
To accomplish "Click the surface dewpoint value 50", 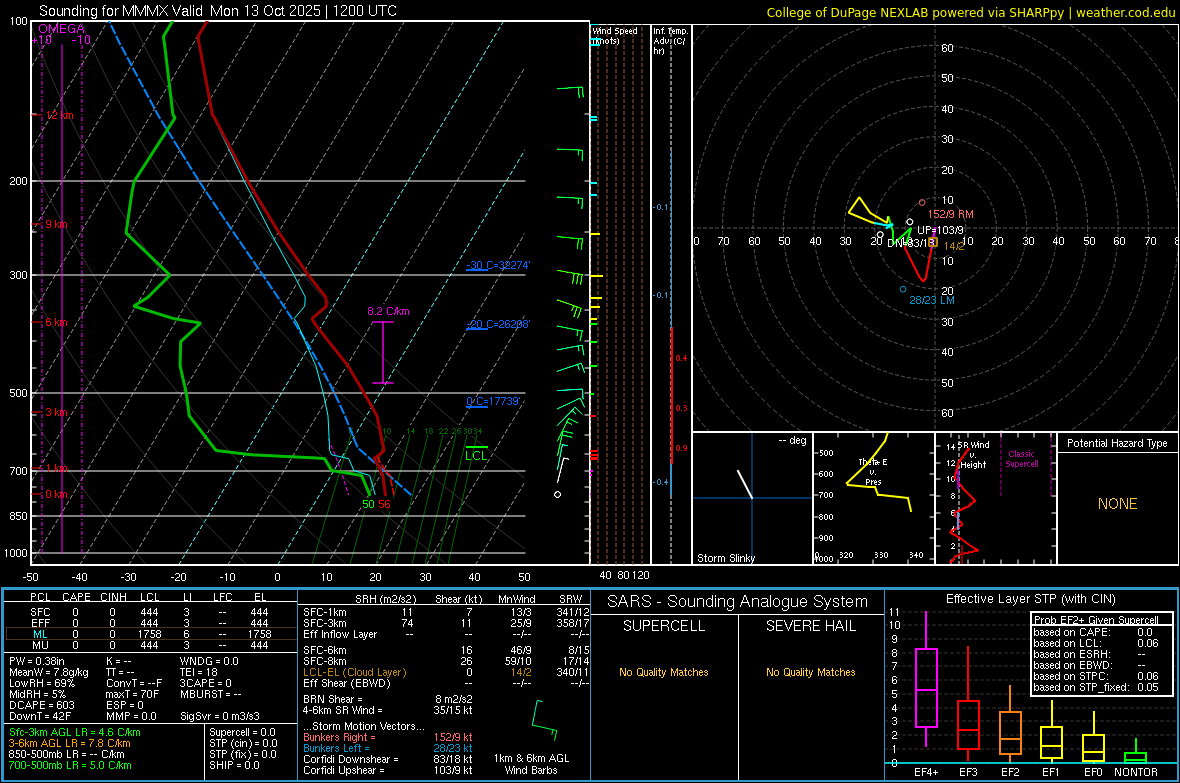I will pos(368,504).
